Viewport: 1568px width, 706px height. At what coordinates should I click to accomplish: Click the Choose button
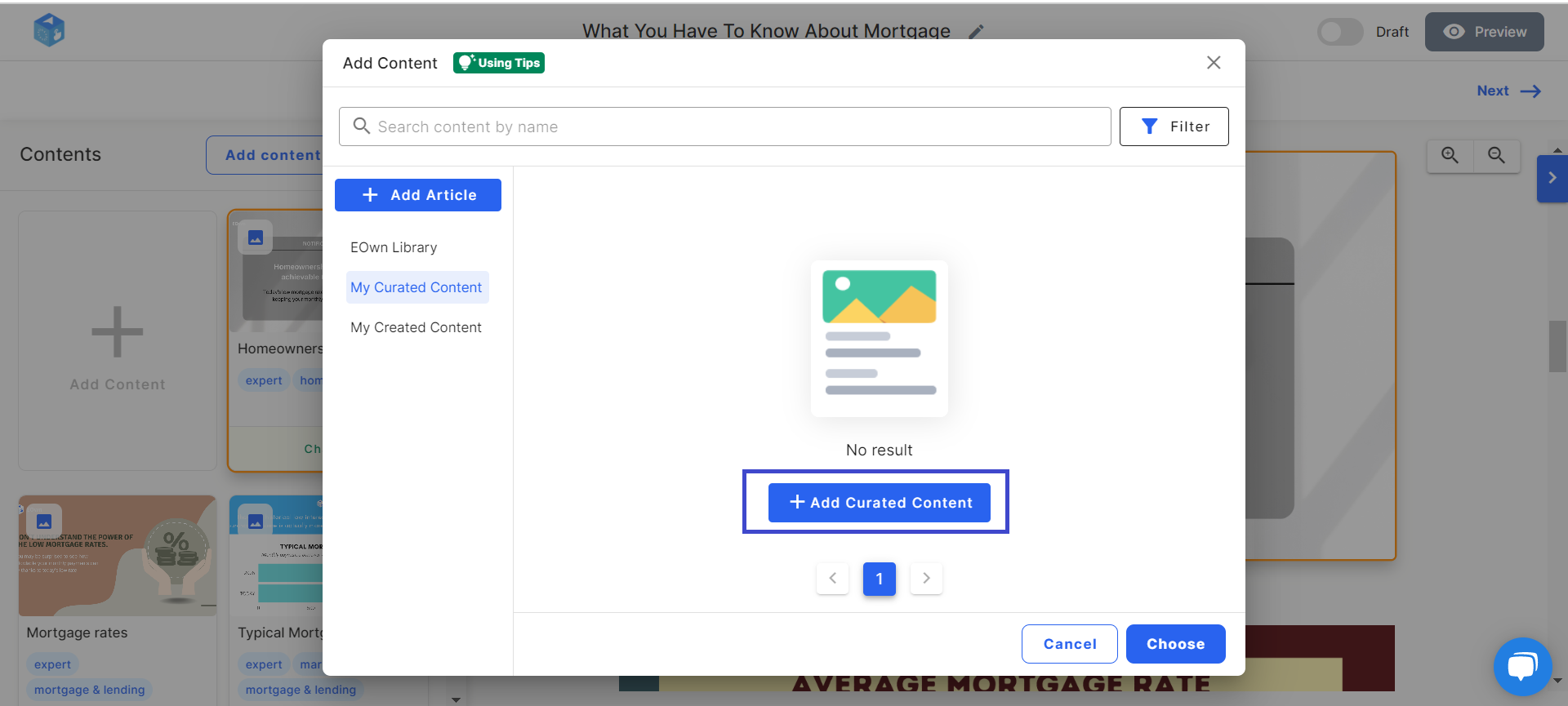(x=1176, y=644)
